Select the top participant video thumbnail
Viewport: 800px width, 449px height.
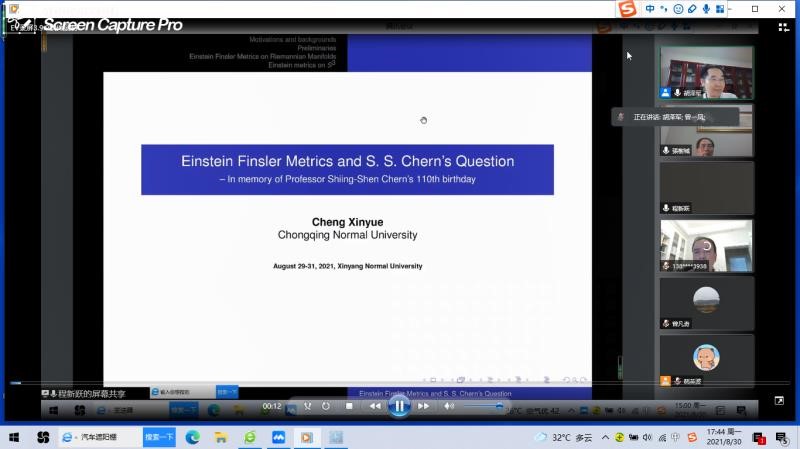706,72
